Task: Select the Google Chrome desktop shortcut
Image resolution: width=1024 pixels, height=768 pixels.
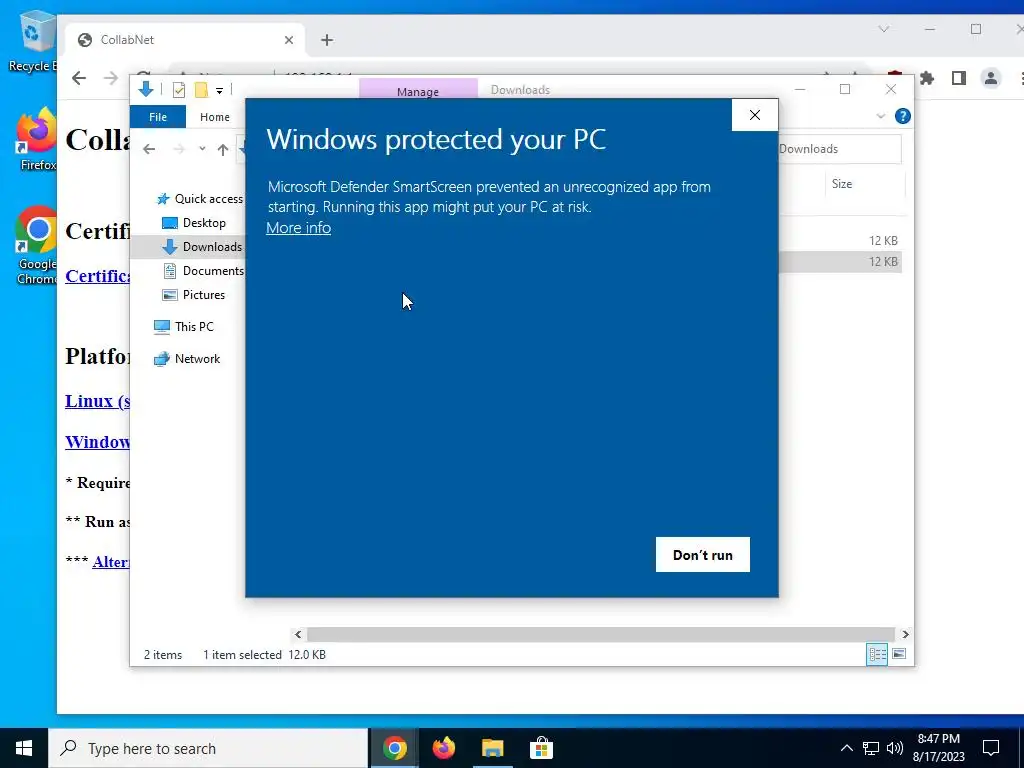Action: 37,246
